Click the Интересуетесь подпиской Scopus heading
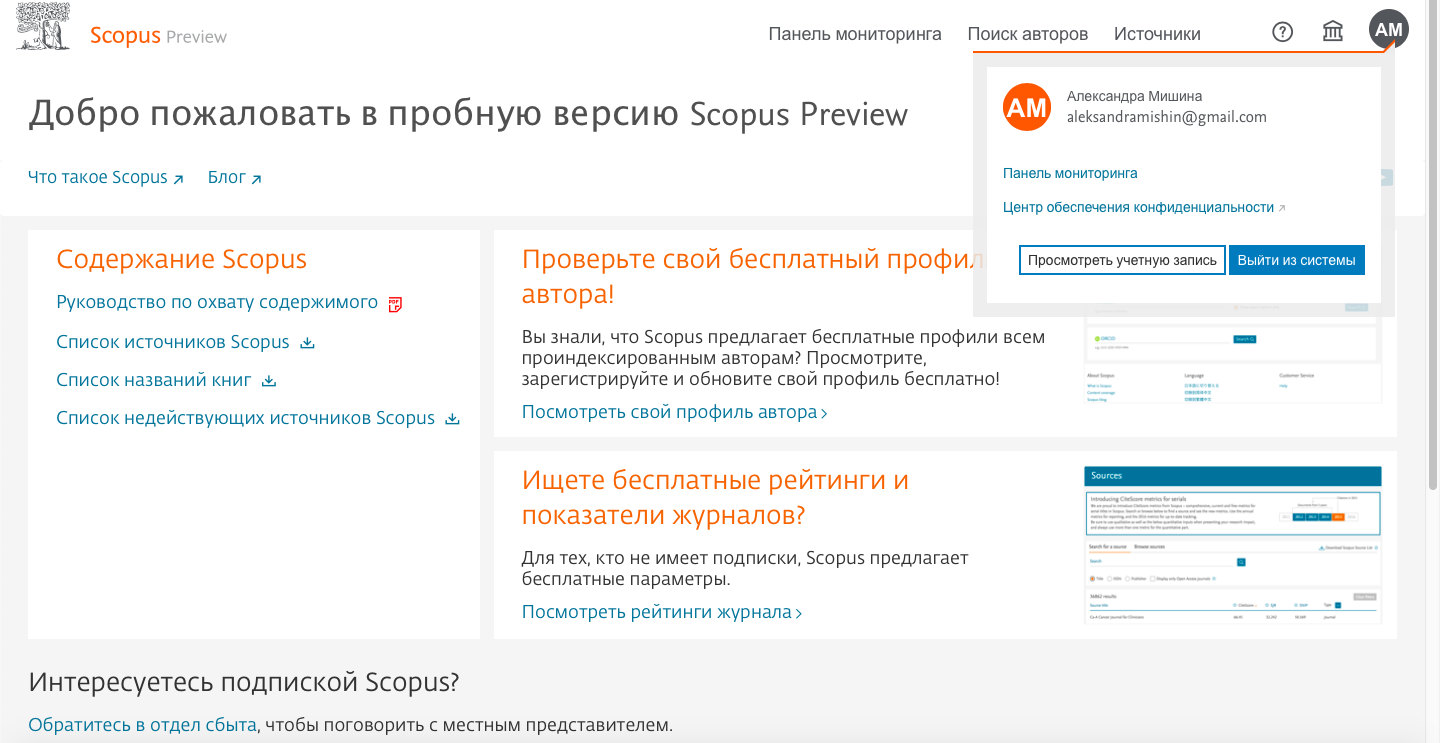The image size is (1440, 743). pyautogui.click(x=243, y=683)
